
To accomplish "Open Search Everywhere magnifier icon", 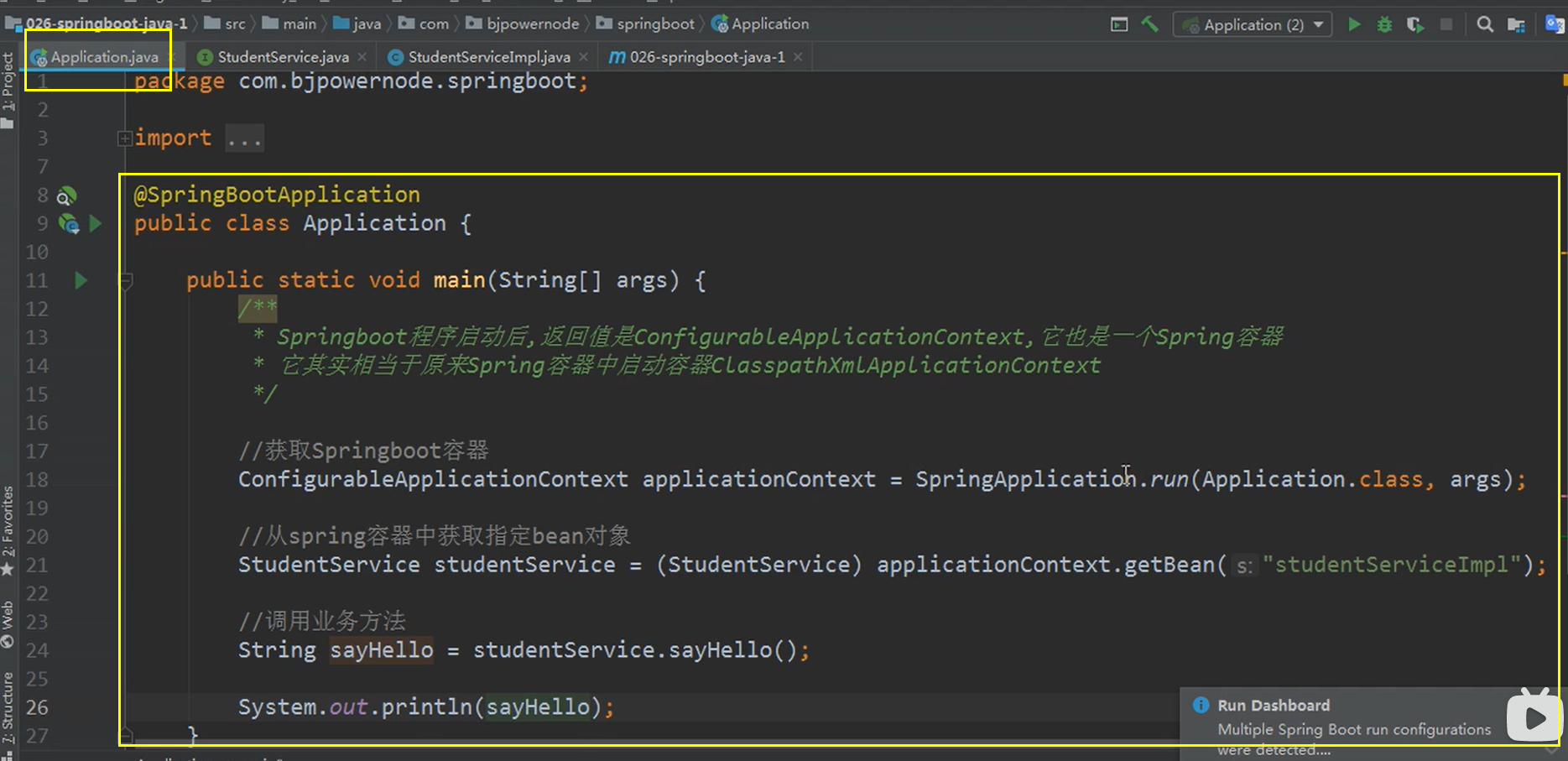I will (1485, 24).
